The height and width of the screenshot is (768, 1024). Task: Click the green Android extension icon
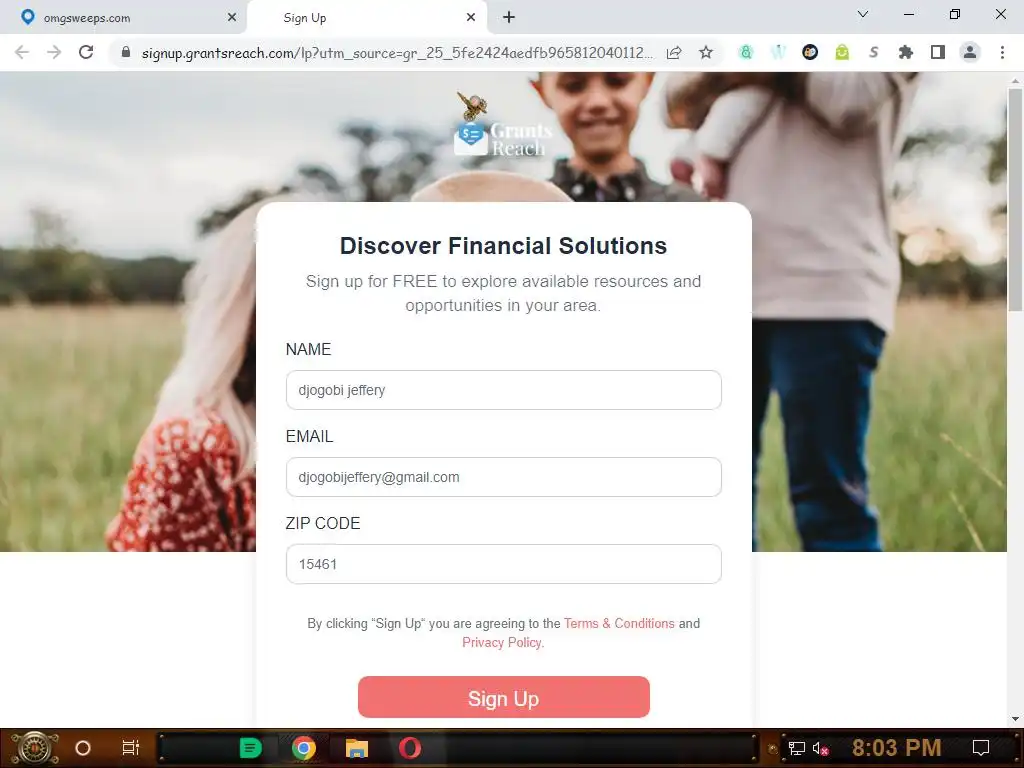842,52
